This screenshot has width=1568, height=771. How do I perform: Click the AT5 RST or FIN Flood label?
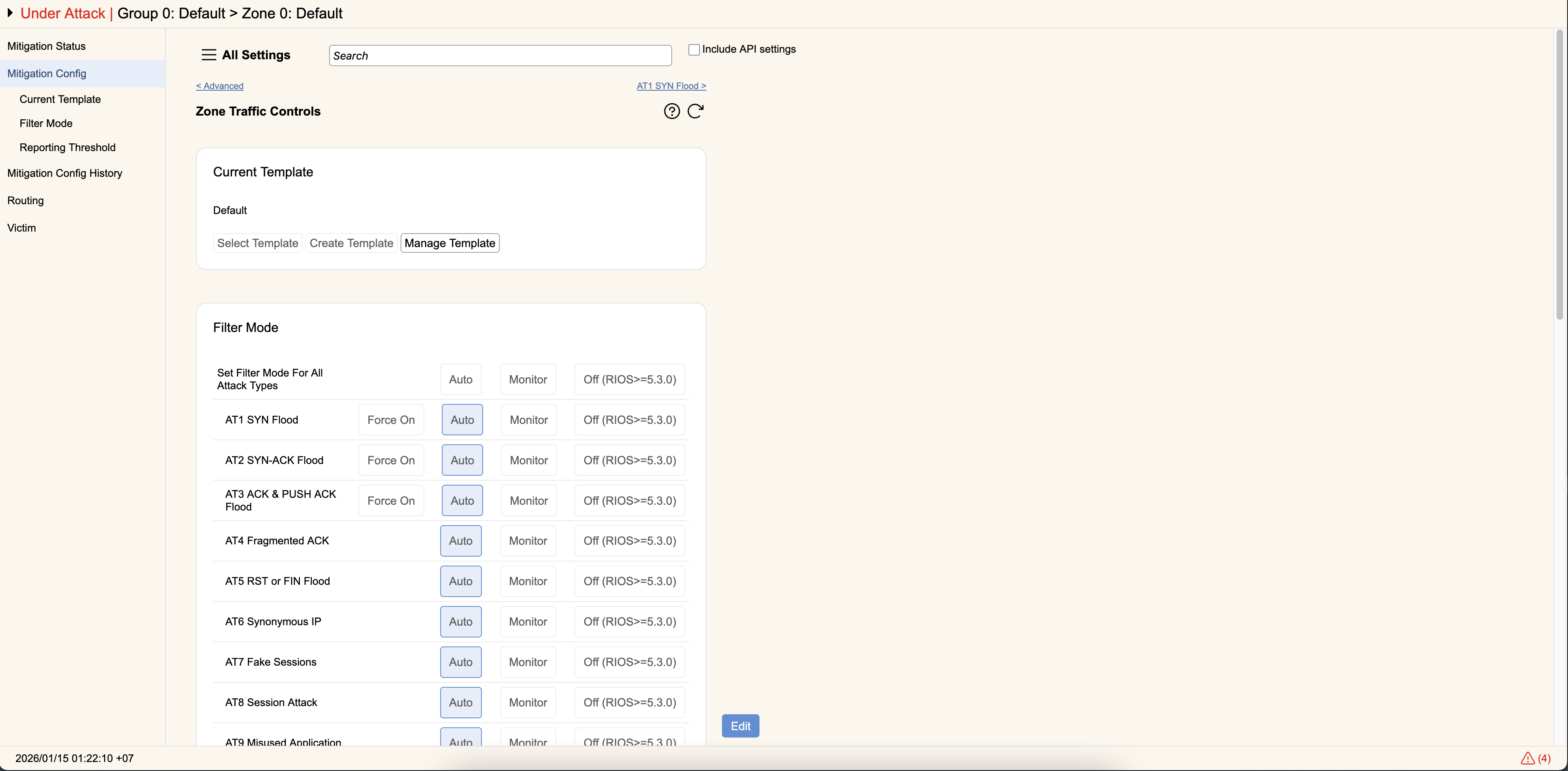coord(278,581)
